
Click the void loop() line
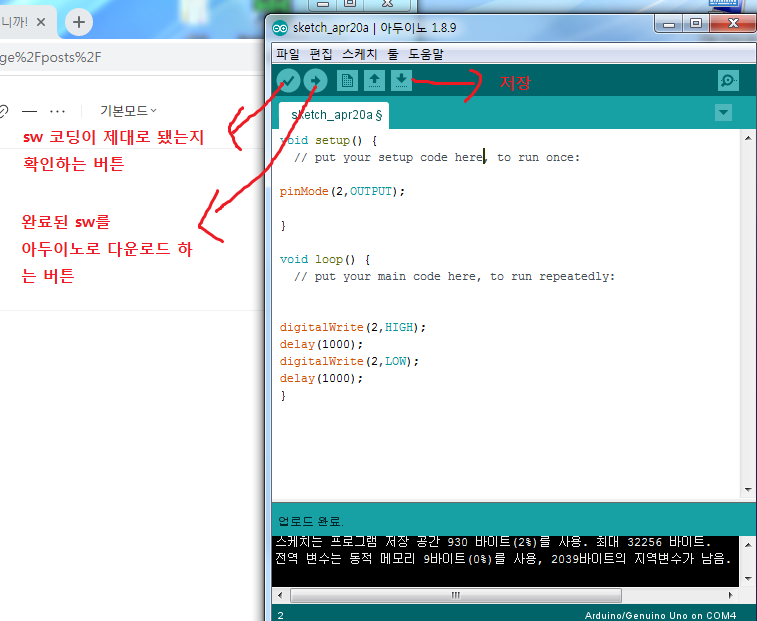point(325,259)
